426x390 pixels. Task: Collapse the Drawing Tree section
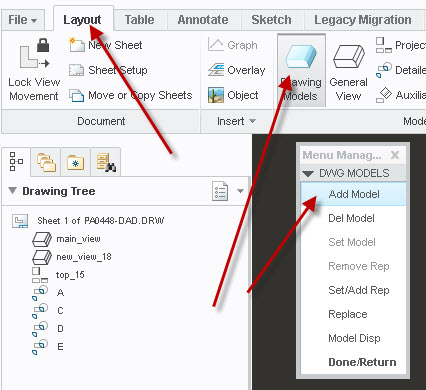click(x=12, y=191)
